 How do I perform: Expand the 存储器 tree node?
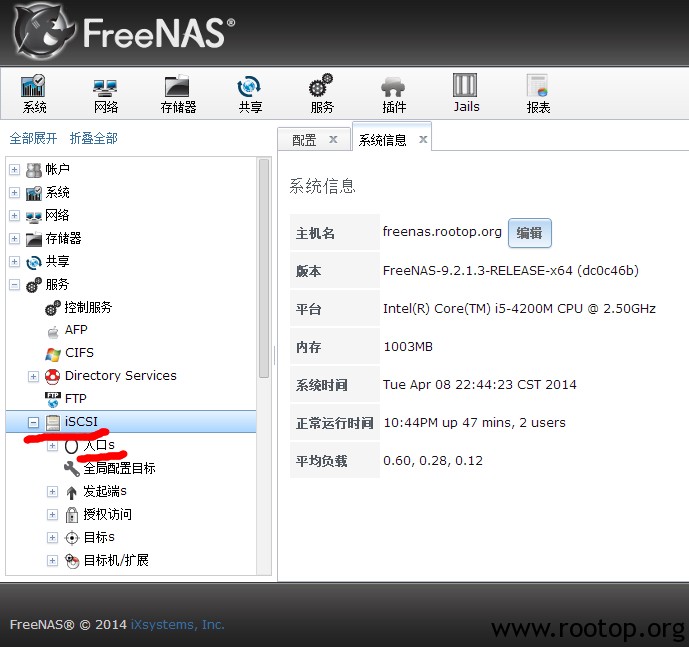click(x=15, y=239)
